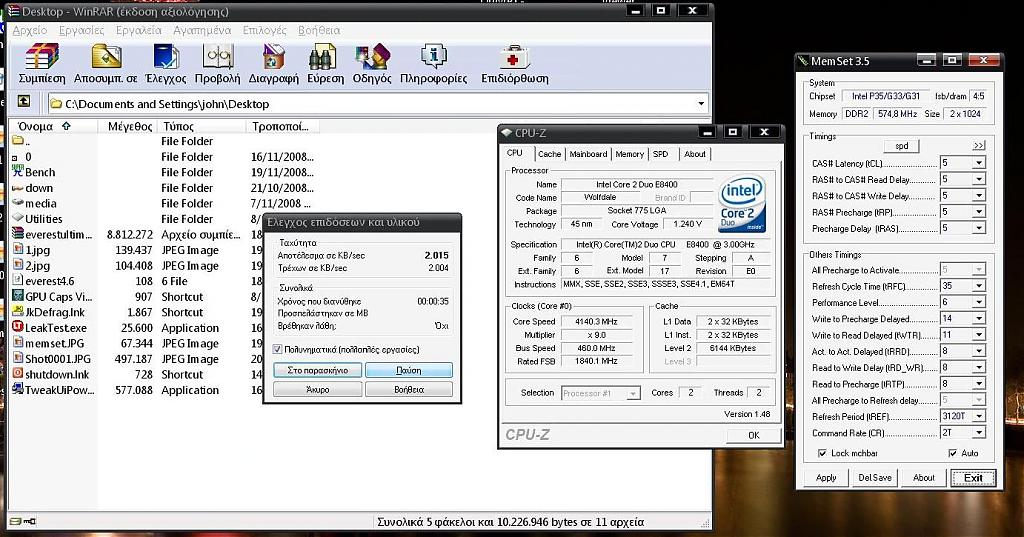The width and height of the screenshot is (1024, 537).
Task: Click the Cancel (Άκυρο) benchmark button
Action: tap(317, 389)
